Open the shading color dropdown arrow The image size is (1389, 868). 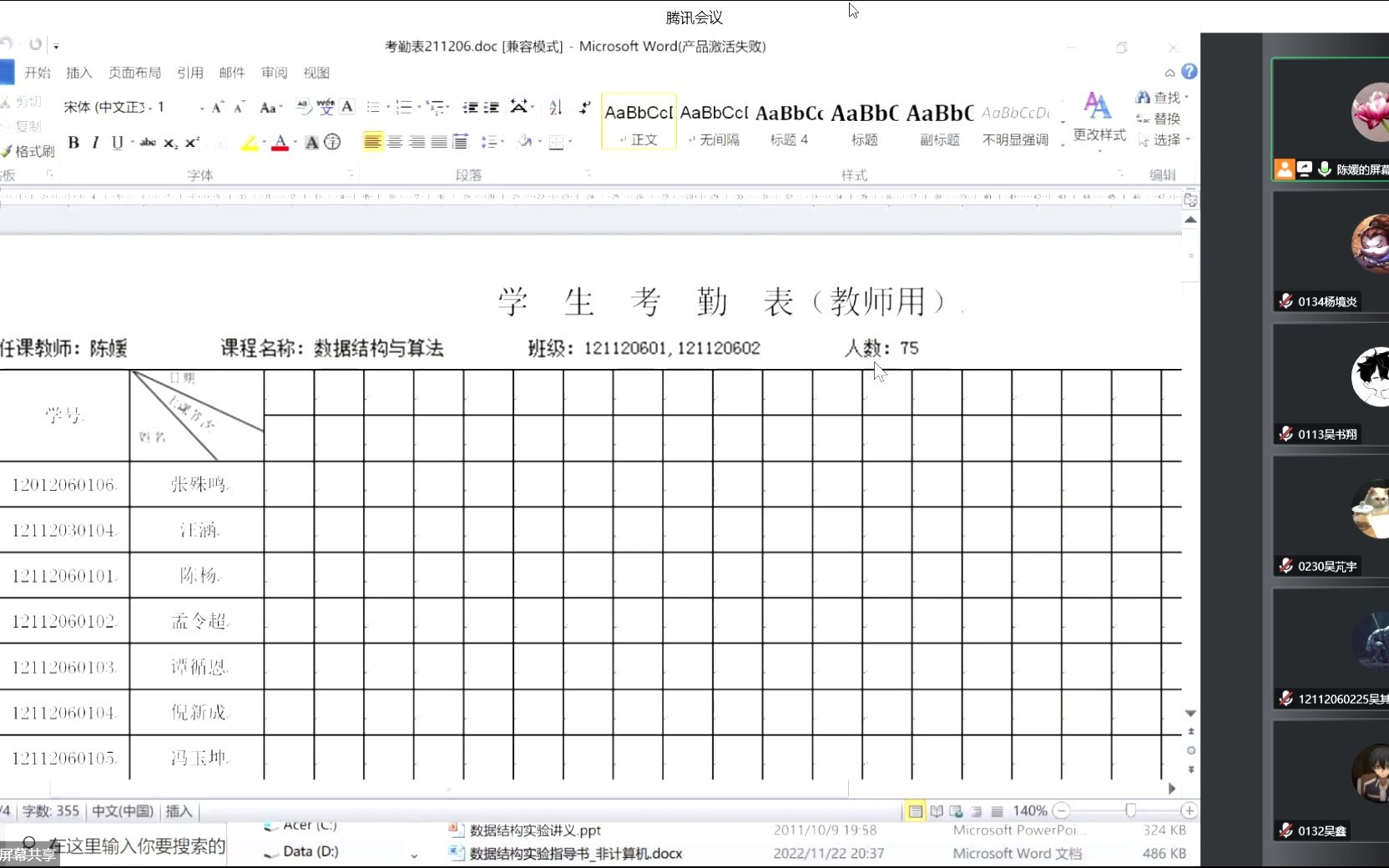coord(540,142)
